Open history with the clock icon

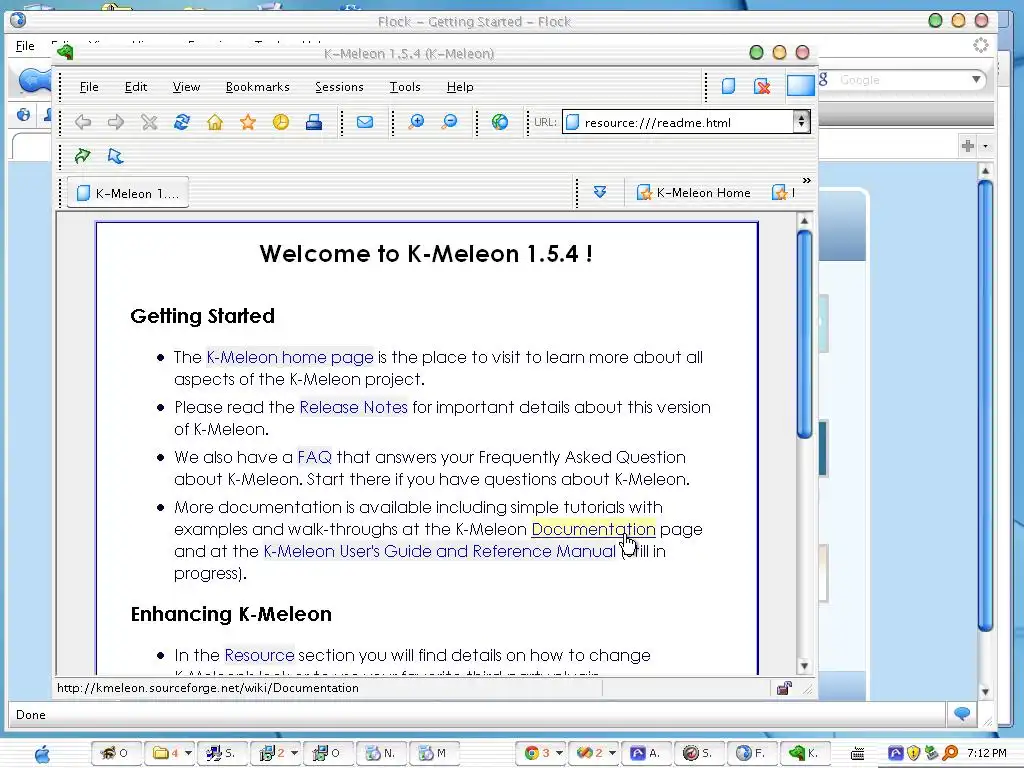281,122
